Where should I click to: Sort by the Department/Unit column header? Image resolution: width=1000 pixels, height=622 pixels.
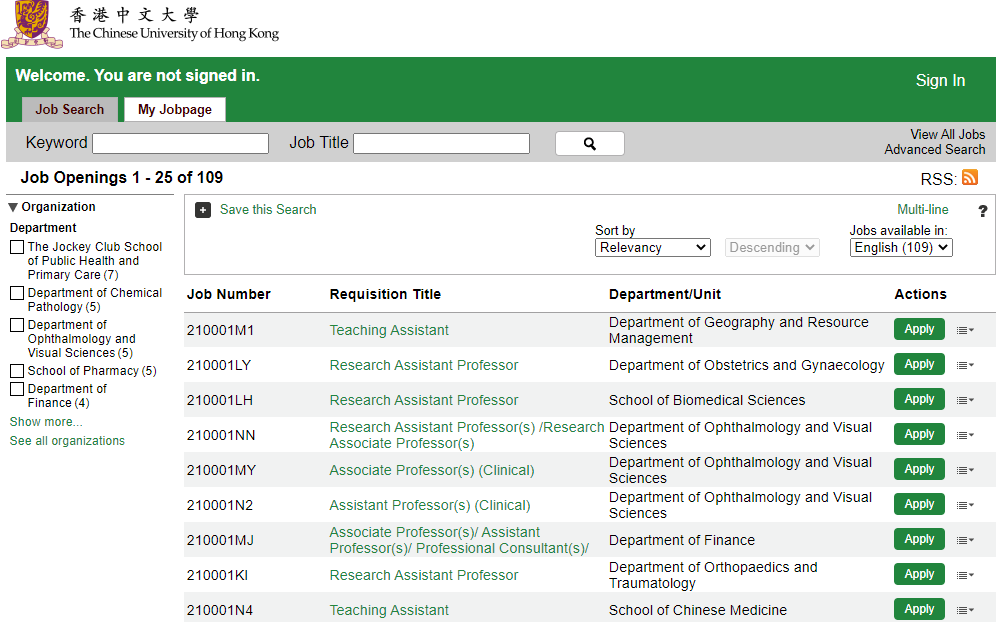pos(665,294)
